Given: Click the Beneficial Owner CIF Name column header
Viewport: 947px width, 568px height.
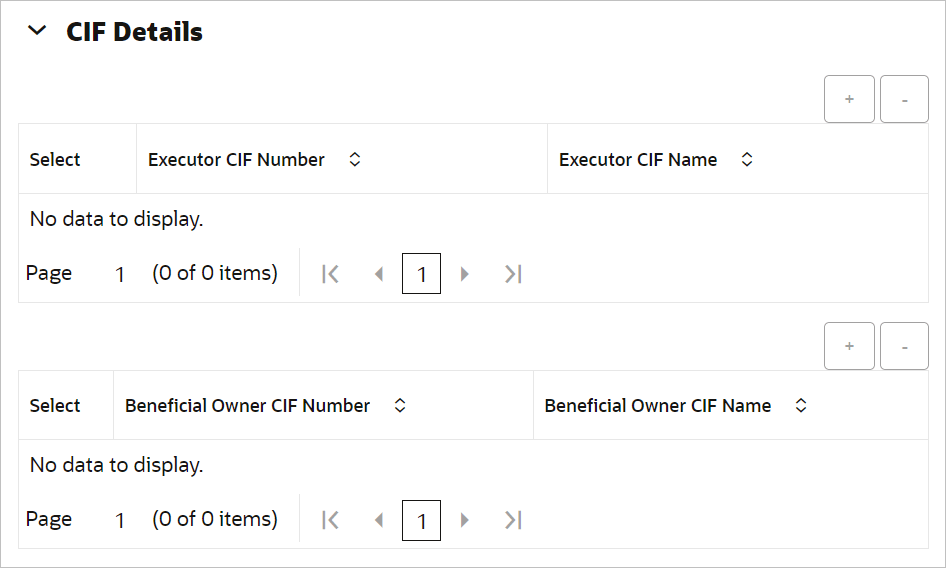Looking at the screenshot, I should coord(657,406).
